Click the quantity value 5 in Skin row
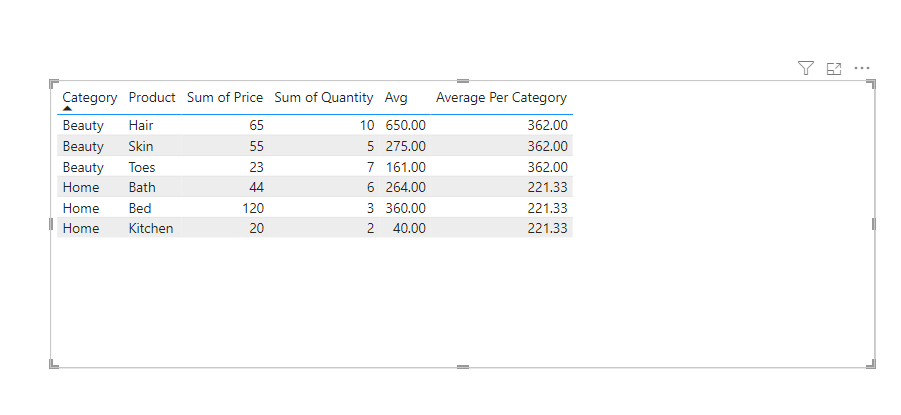 click(371, 146)
